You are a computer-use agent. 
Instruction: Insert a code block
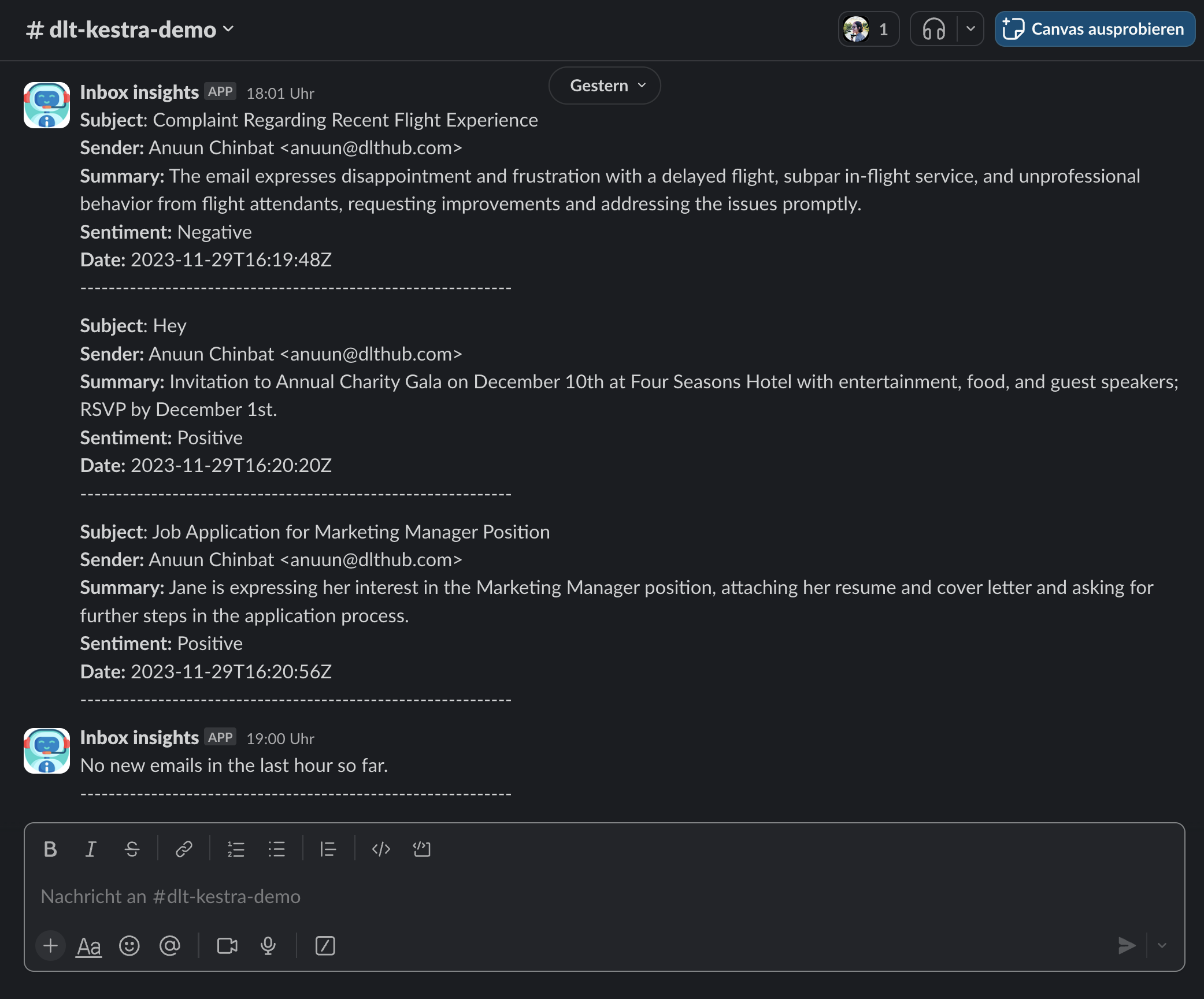pyautogui.click(x=422, y=849)
